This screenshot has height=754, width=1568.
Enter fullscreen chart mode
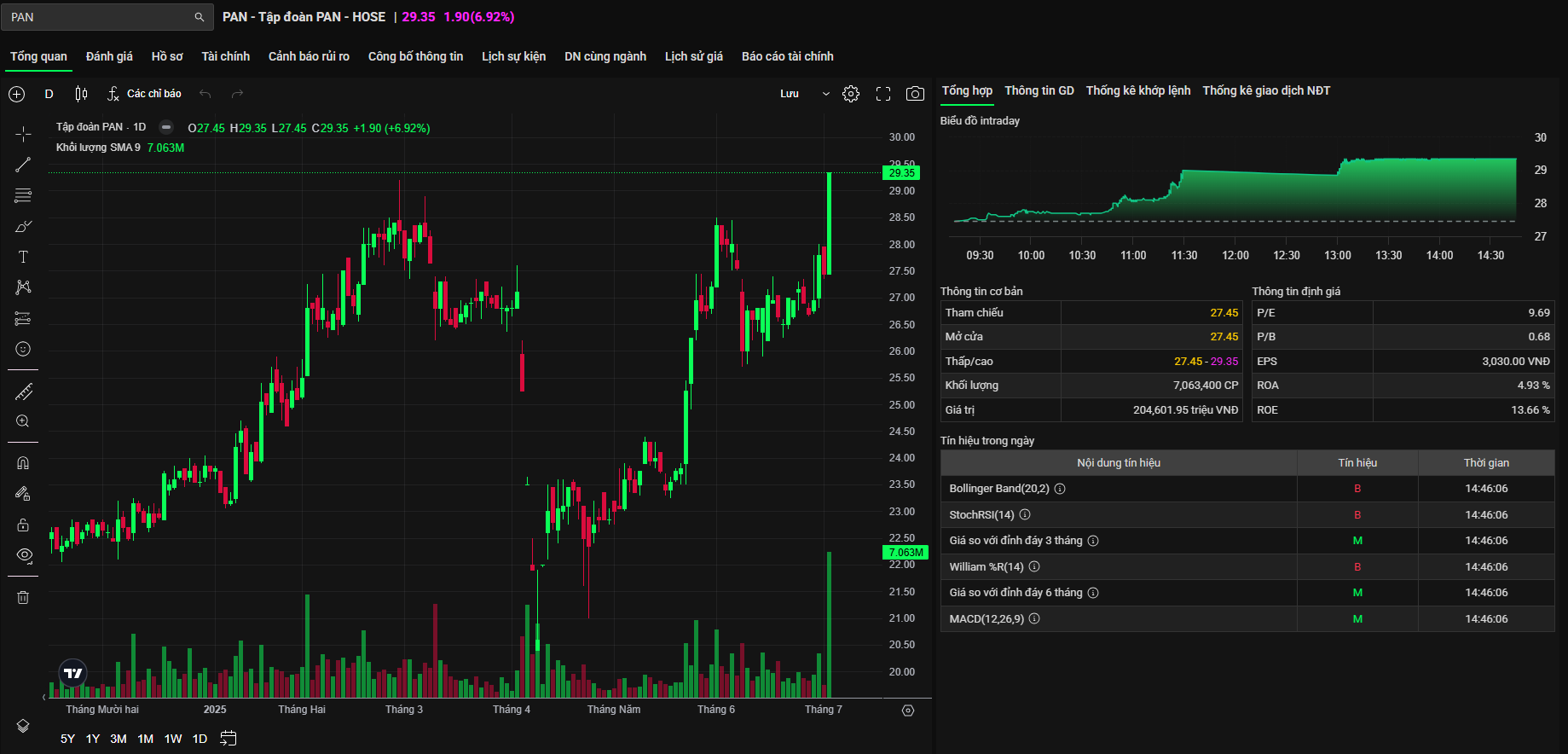coord(883,94)
